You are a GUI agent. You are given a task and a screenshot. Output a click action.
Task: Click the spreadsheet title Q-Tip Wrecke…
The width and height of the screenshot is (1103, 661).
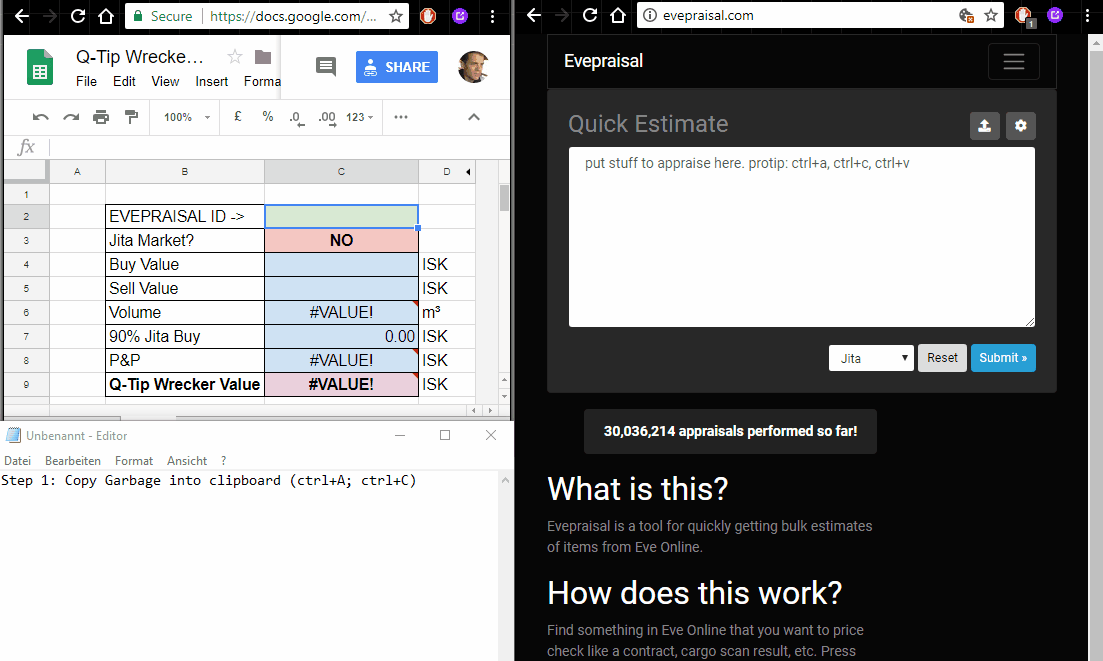139,56
